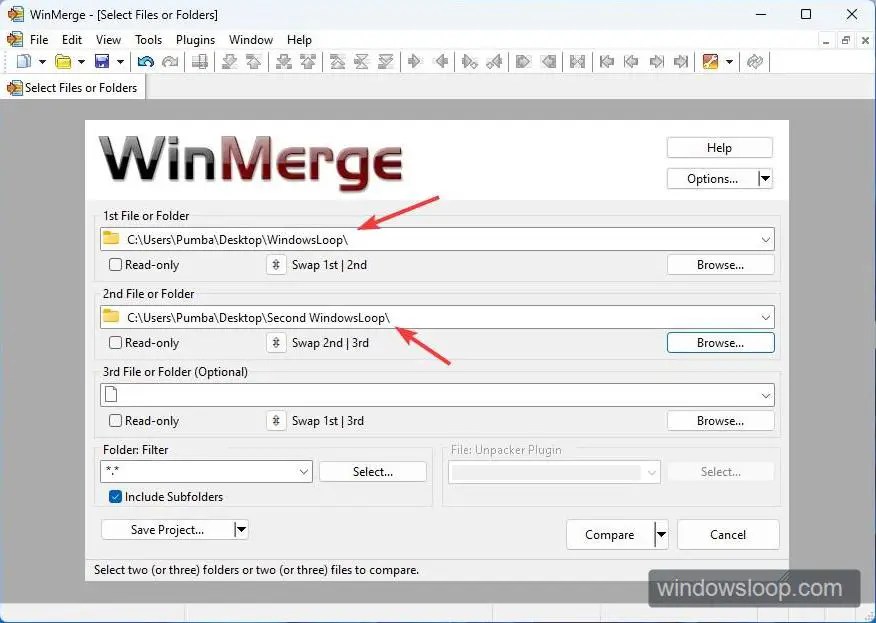Screen dimensions: 876x623
Task: Click the Previous Conflict toolbar icon
Action: tap(308, 61)
